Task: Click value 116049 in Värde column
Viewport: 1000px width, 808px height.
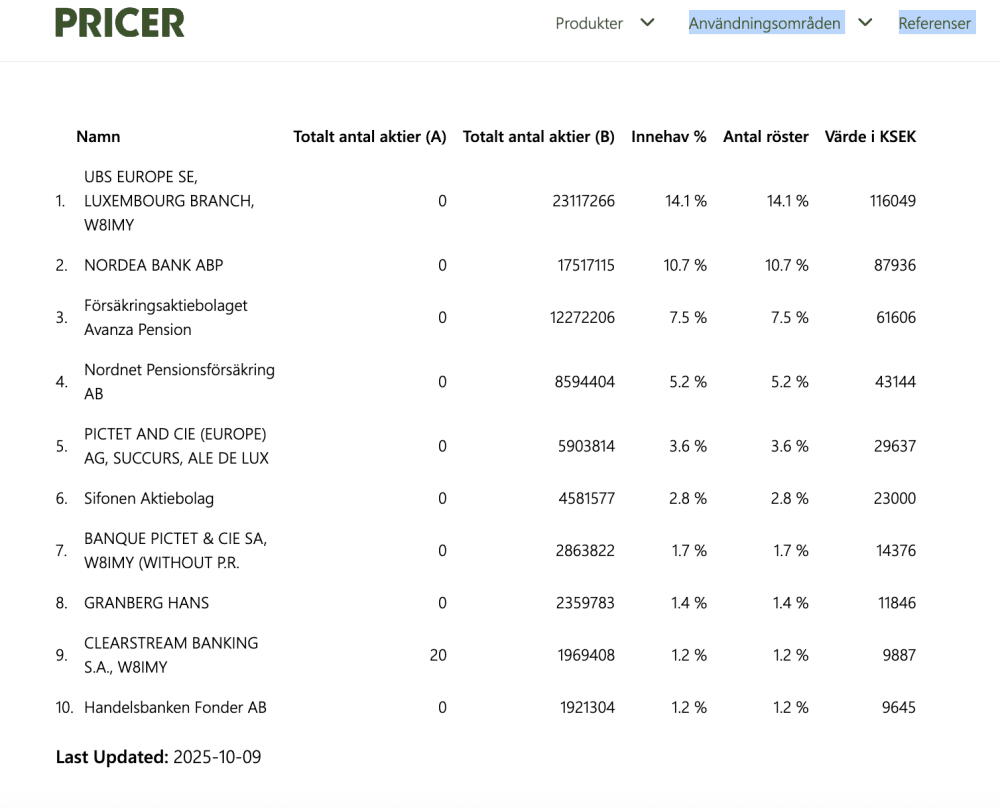Action: (x=893, y=201)
